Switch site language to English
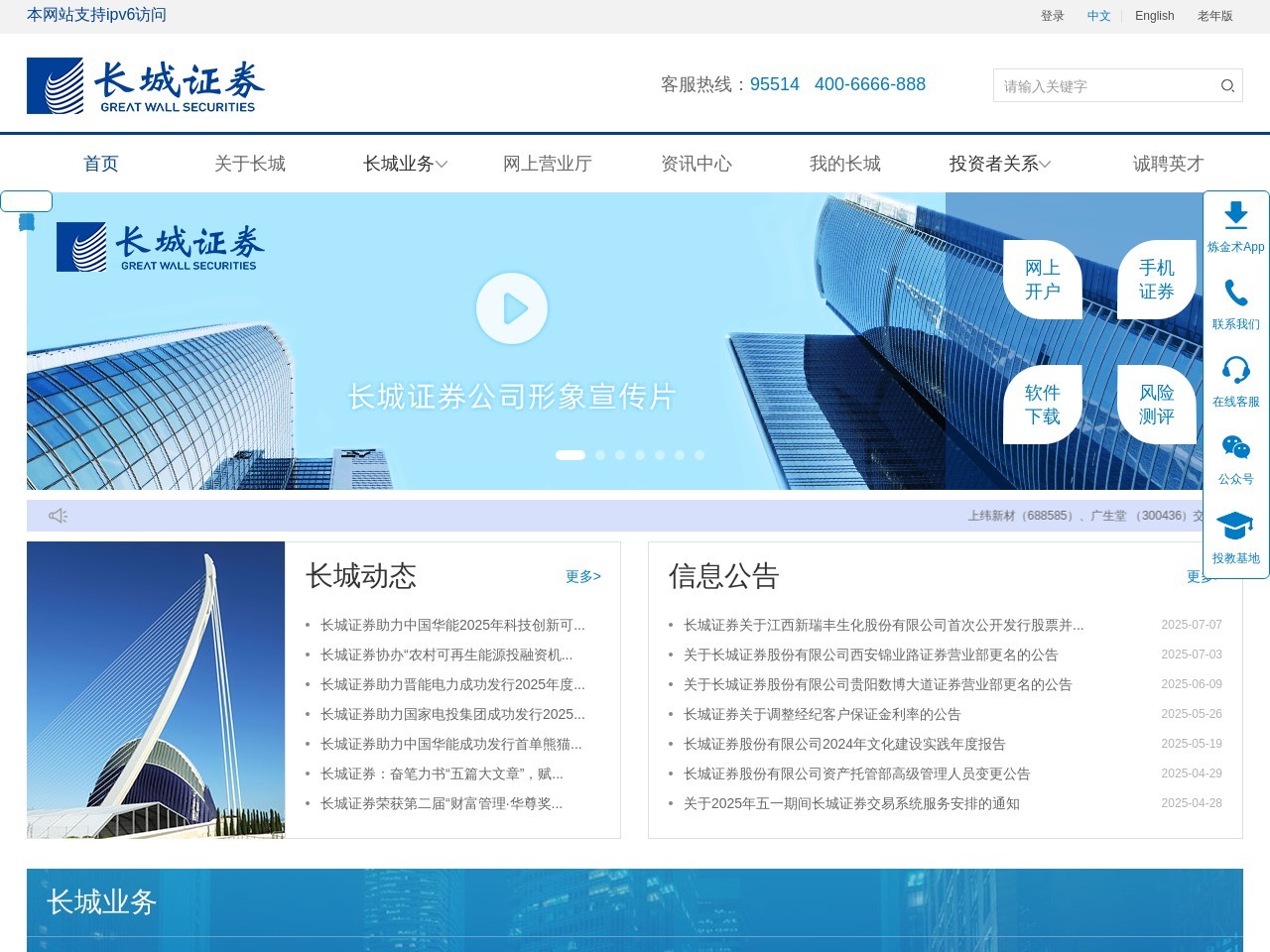This screenshot has height=952, width=1270. click(x=1154, y=16)
